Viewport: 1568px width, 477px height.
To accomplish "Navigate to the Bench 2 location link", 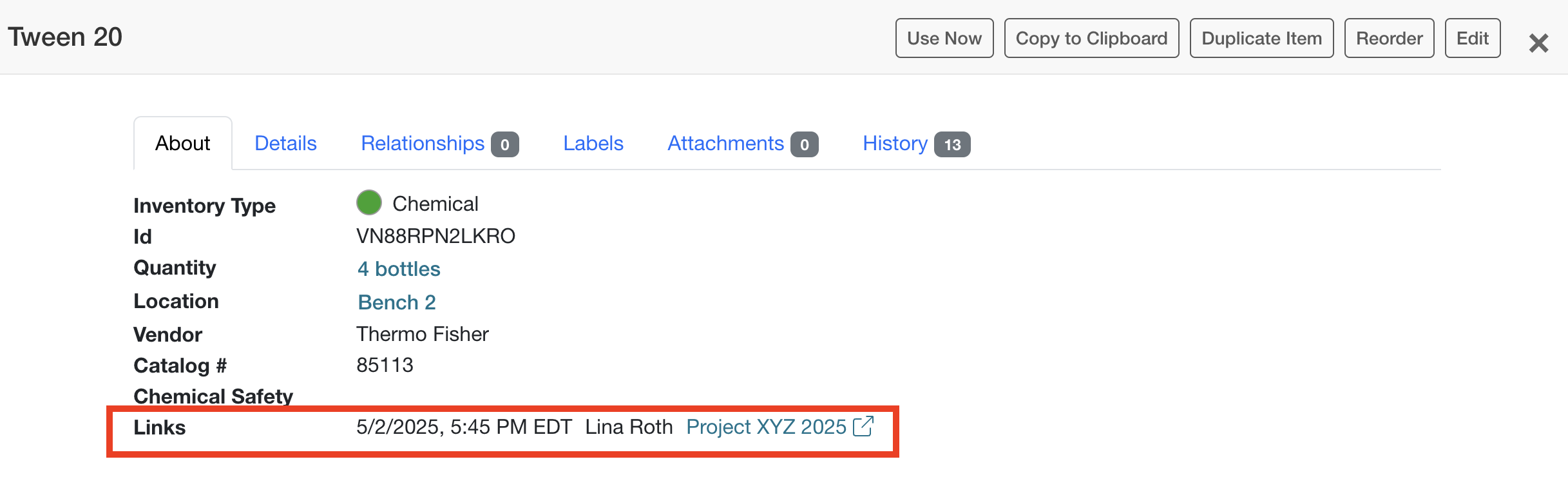I will [397, 302].
